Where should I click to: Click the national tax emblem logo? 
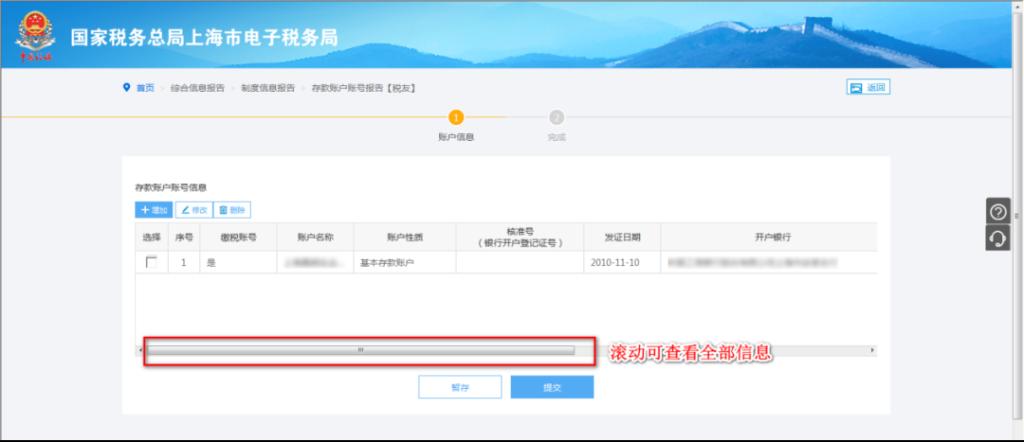coord(36,37)
